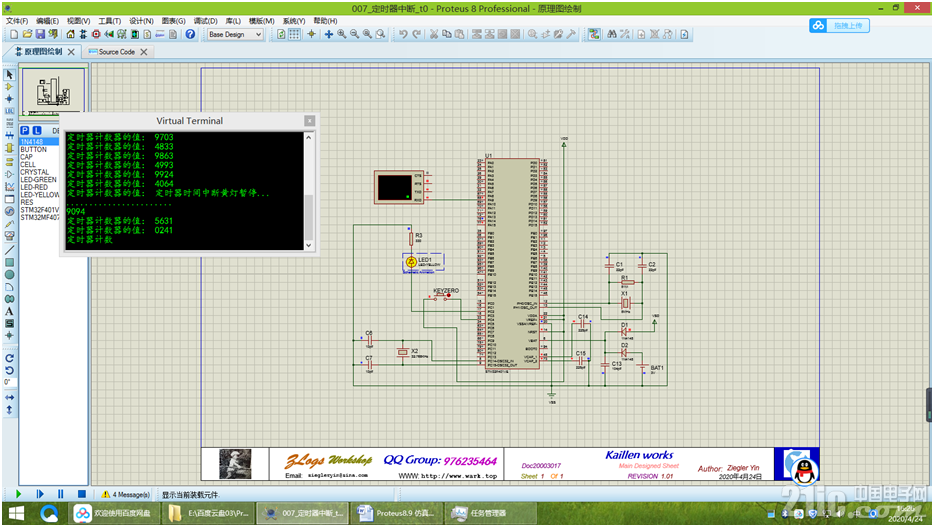The width and height of the screenshot is (935, 527).
Task: Save the project with floppy icon
Action: 40,35
